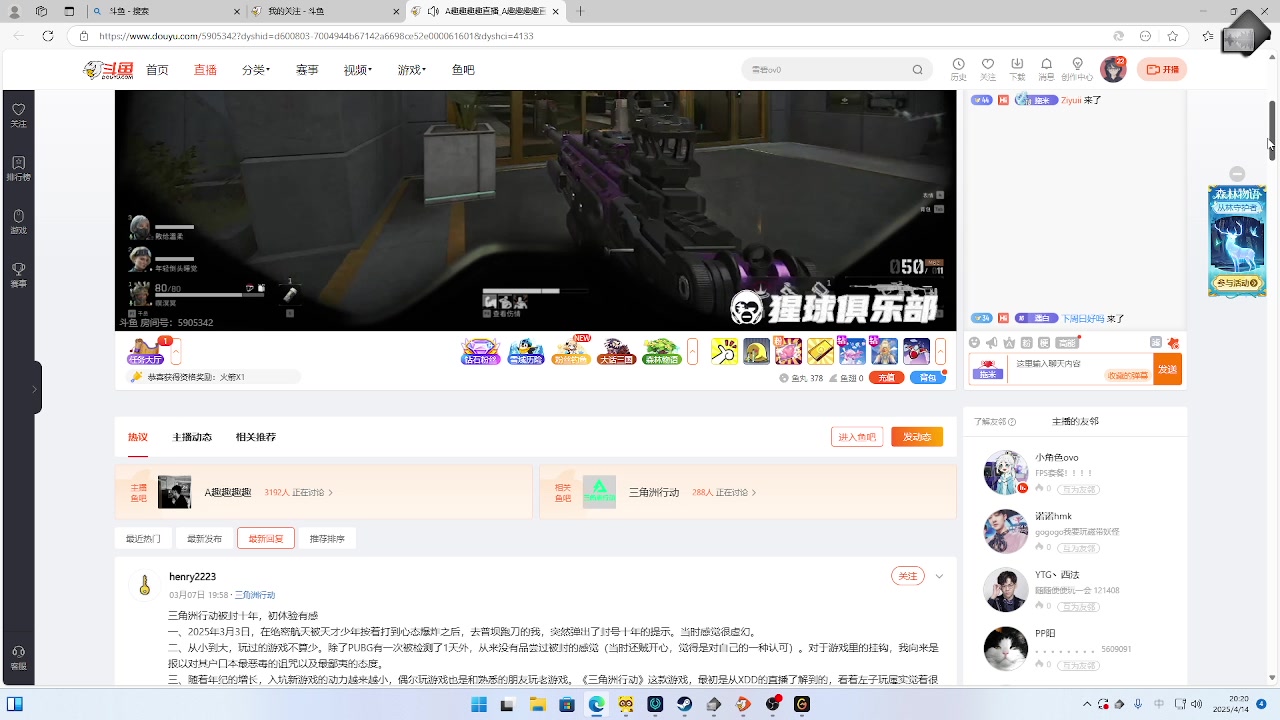Image resolution: width=1280 pixels, height=720 pixels.
Task: Select the 最新回复 sort filter
Action: (266, 538)
